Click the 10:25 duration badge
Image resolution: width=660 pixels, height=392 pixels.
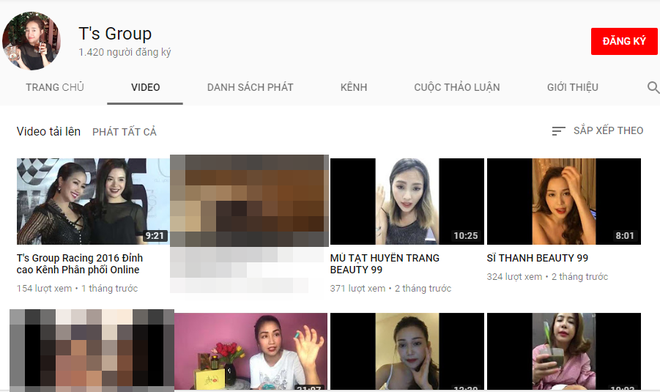pyautogui.click(x=466, y=236)
